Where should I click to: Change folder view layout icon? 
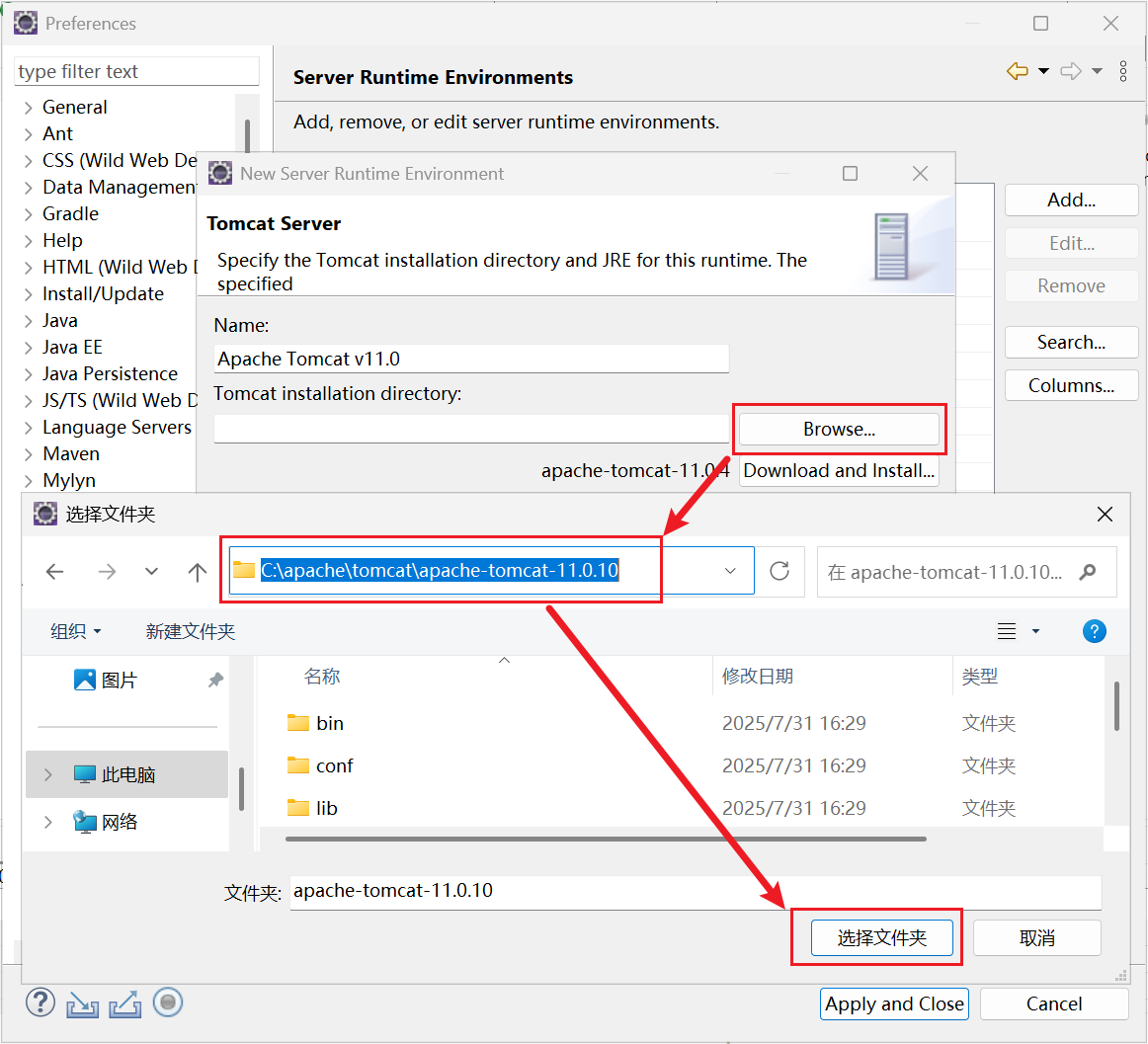1007,631
